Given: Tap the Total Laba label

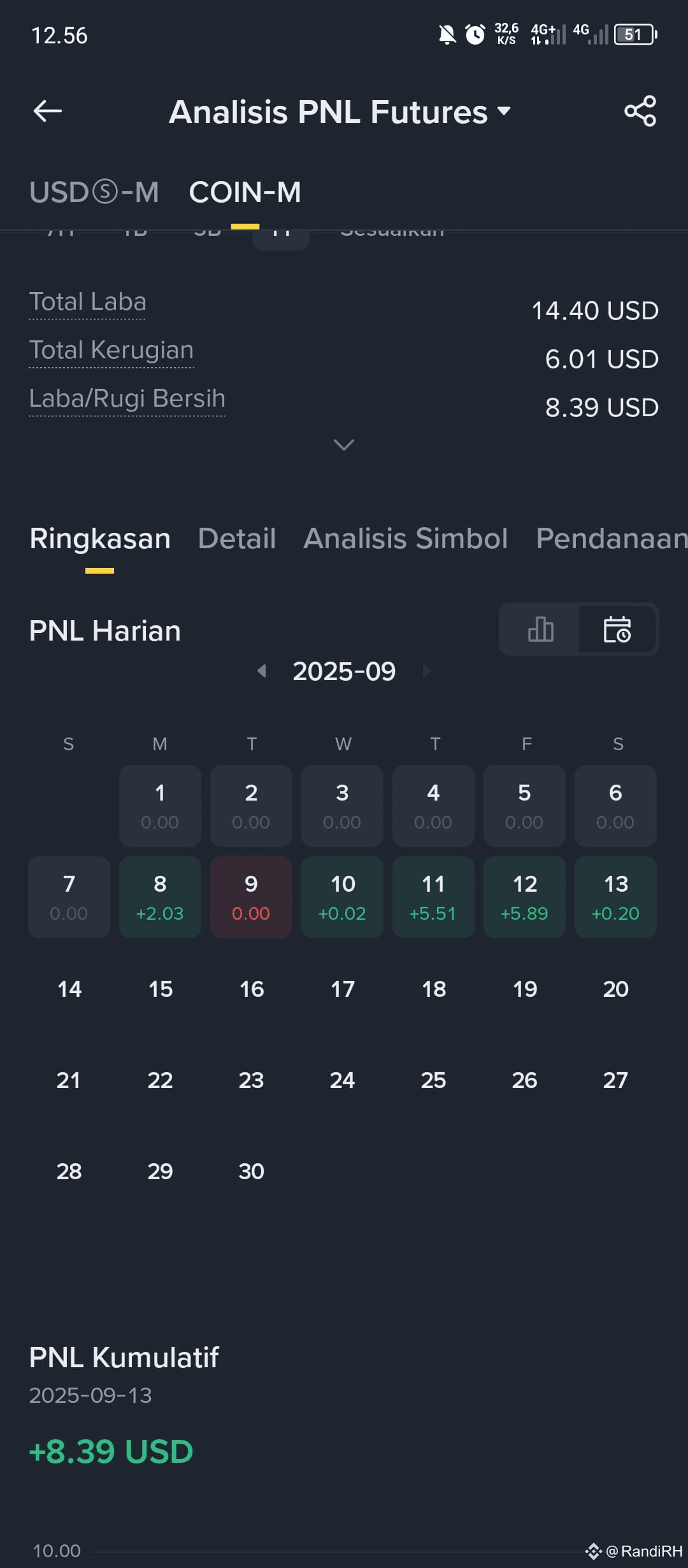Looking at the screenshot, I should pyautogui.click(x=88, y=301).
